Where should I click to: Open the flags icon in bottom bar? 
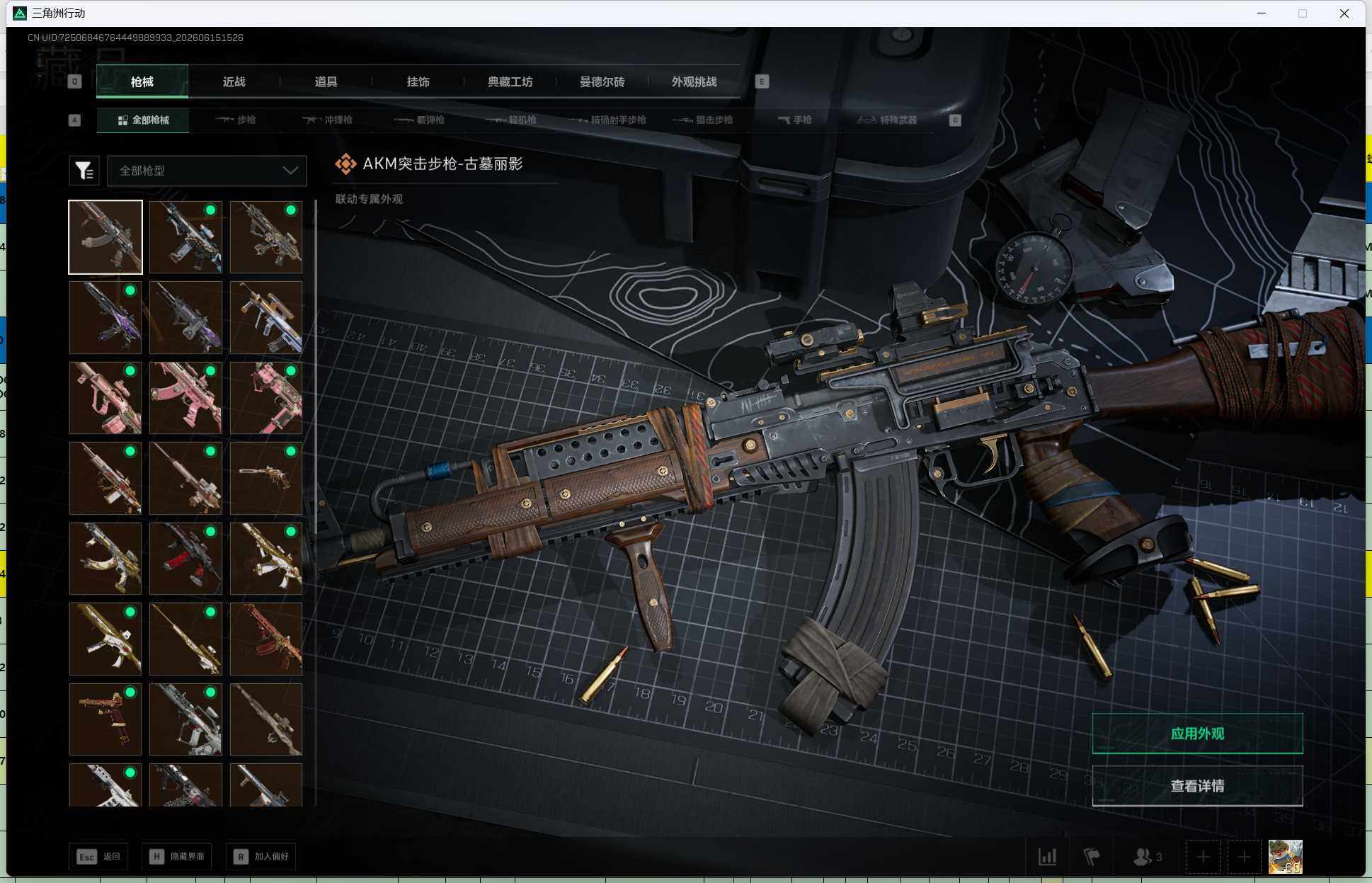click(x=1092, y=857)
